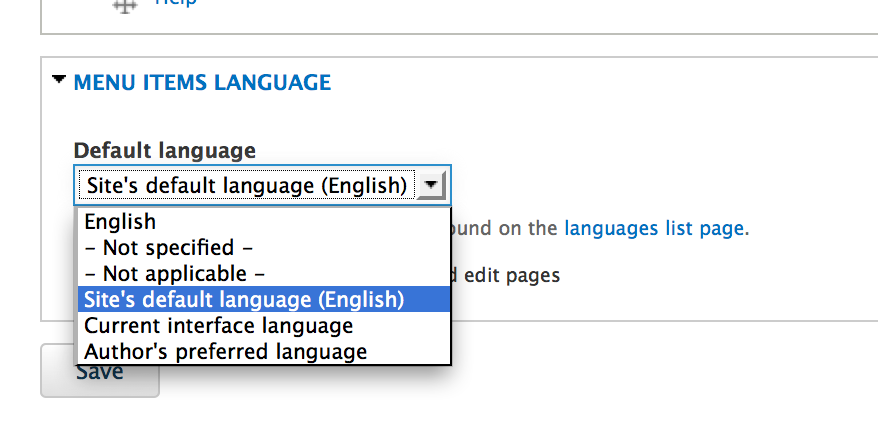The image size is (878, 422).
Task: Choose the '- Not specified -' option
Action: [264, 247]
